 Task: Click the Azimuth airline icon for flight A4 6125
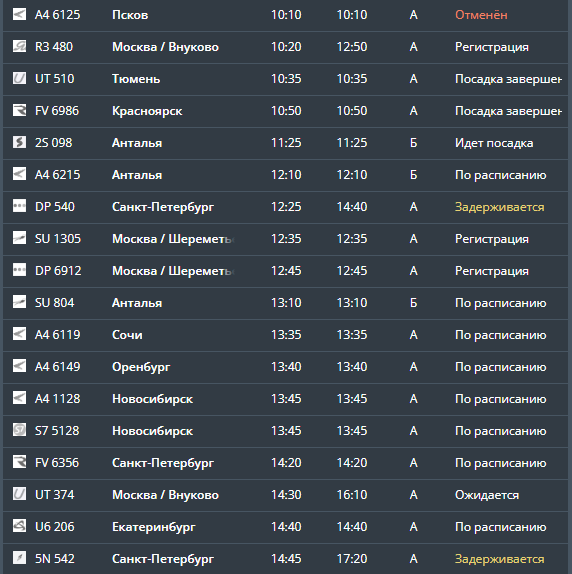point(19,15)
